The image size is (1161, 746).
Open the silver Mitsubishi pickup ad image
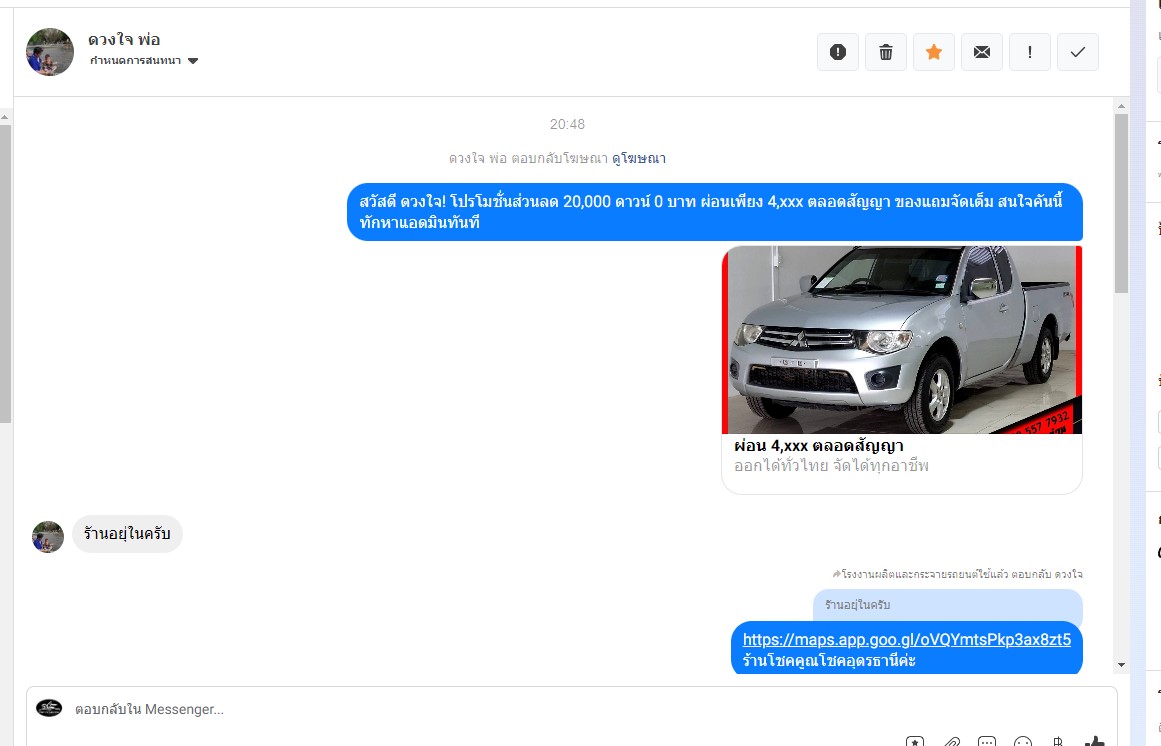tap(902, 340)
